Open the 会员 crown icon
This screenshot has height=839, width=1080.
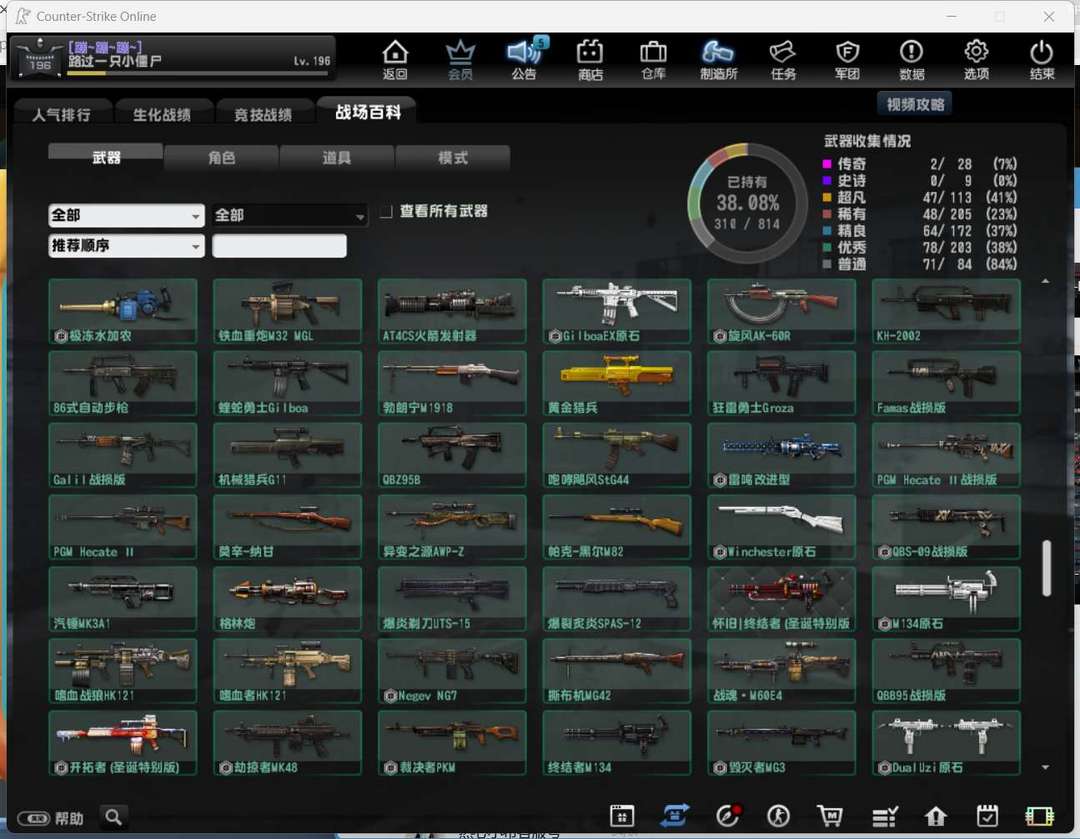click(x=460, y=59)
